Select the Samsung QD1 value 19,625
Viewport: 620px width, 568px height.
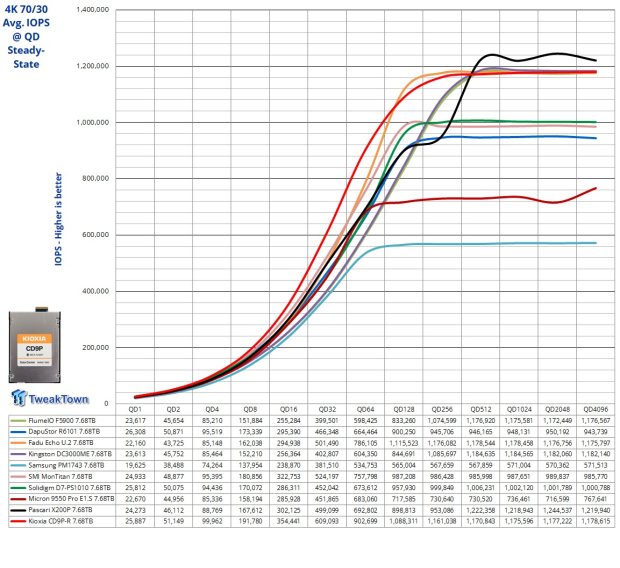click(136, 465)
